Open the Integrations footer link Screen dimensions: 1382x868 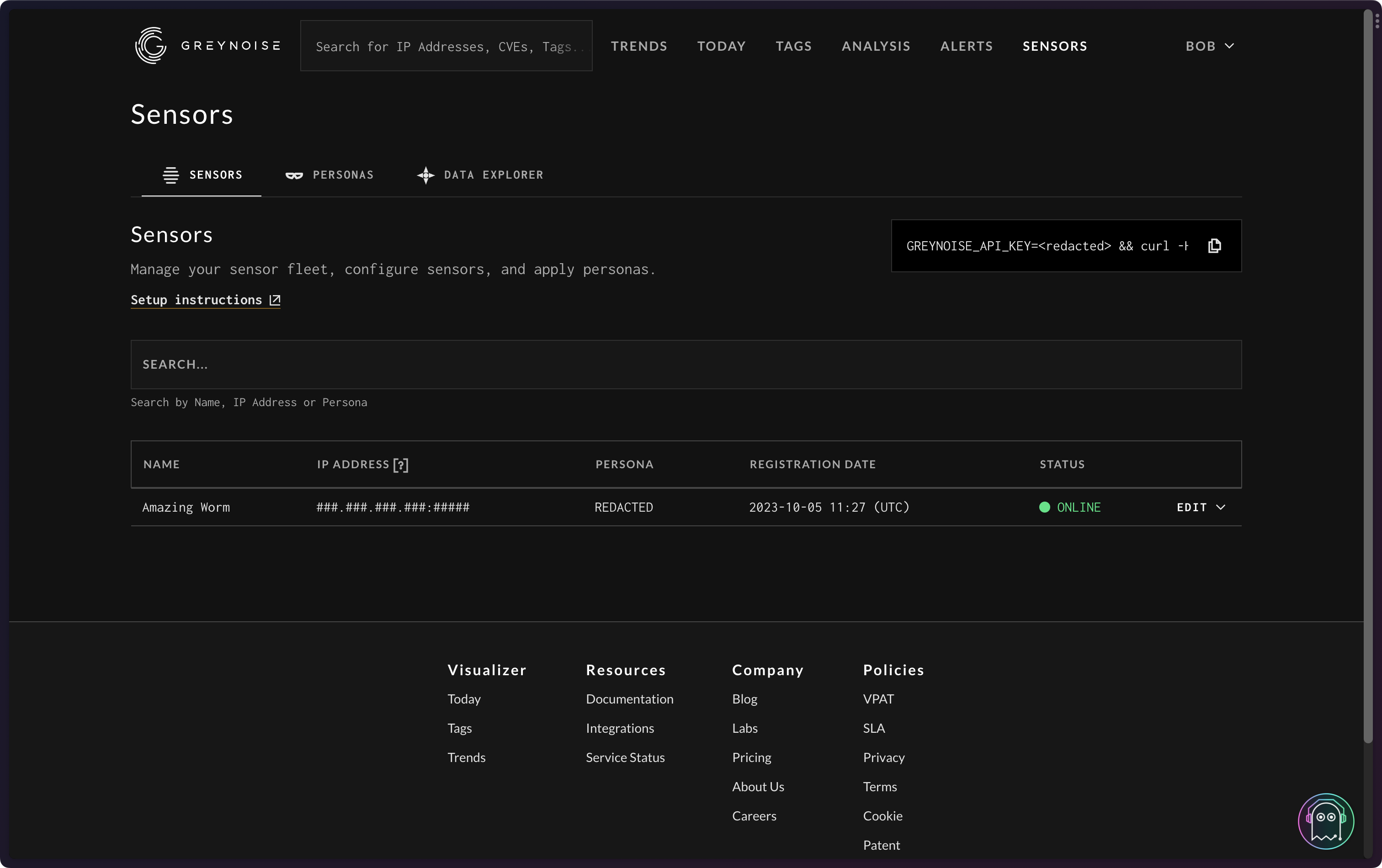[x=619, y=729]
